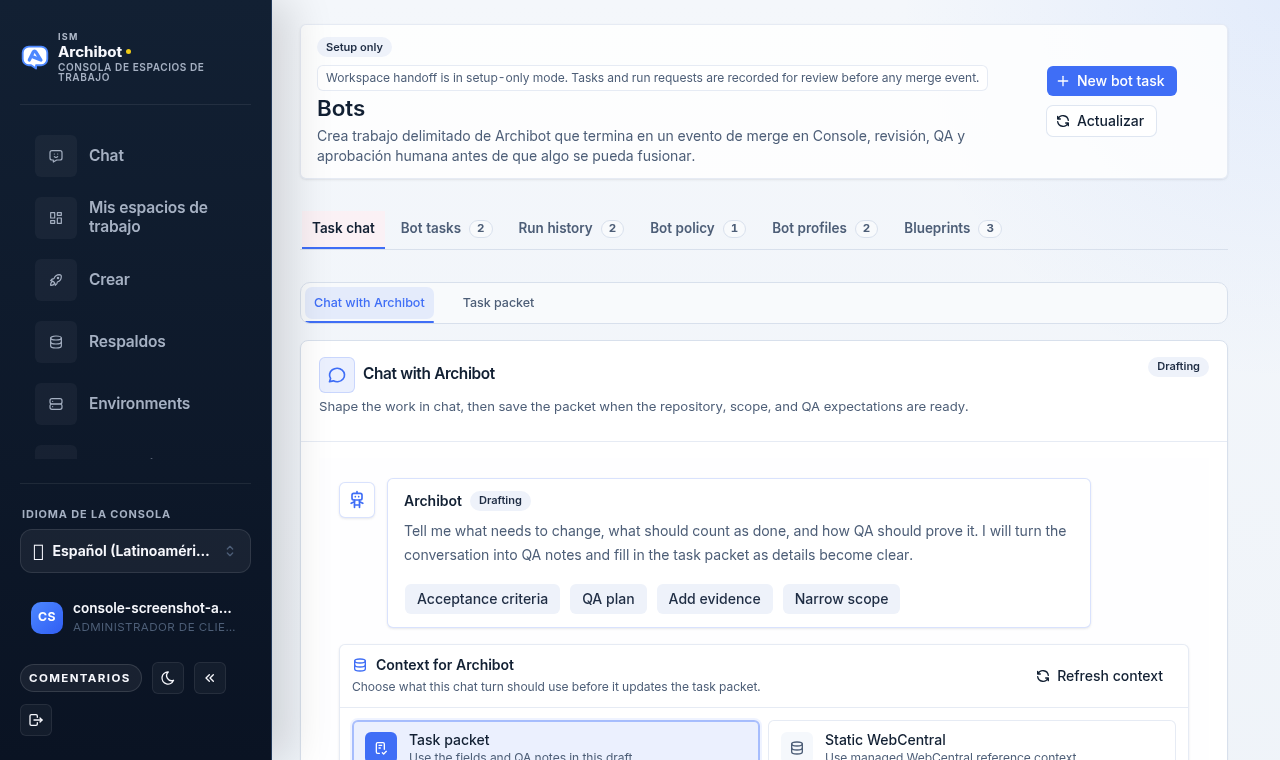This screenshot has height=760, width=1280.
Task: Select the Chat with Archibot sub-tab
Action: pos(369,303)
